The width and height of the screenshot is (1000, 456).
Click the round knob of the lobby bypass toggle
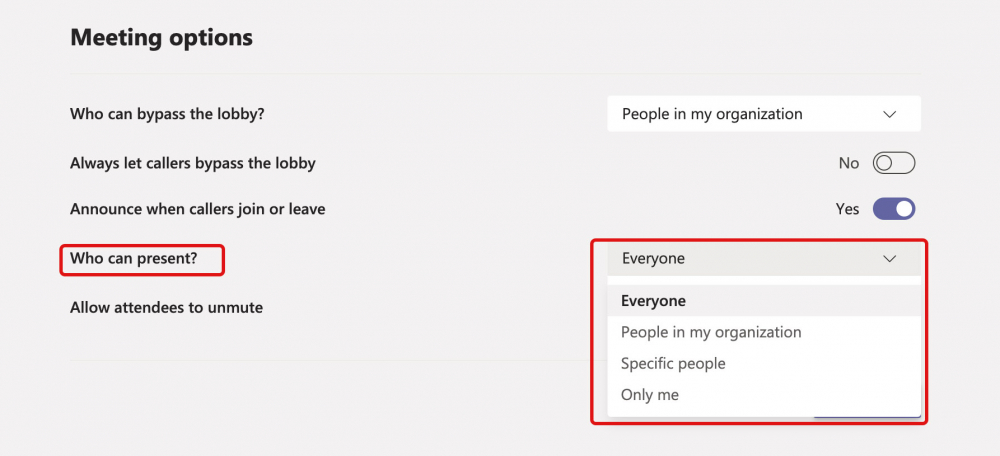(884, 163)
